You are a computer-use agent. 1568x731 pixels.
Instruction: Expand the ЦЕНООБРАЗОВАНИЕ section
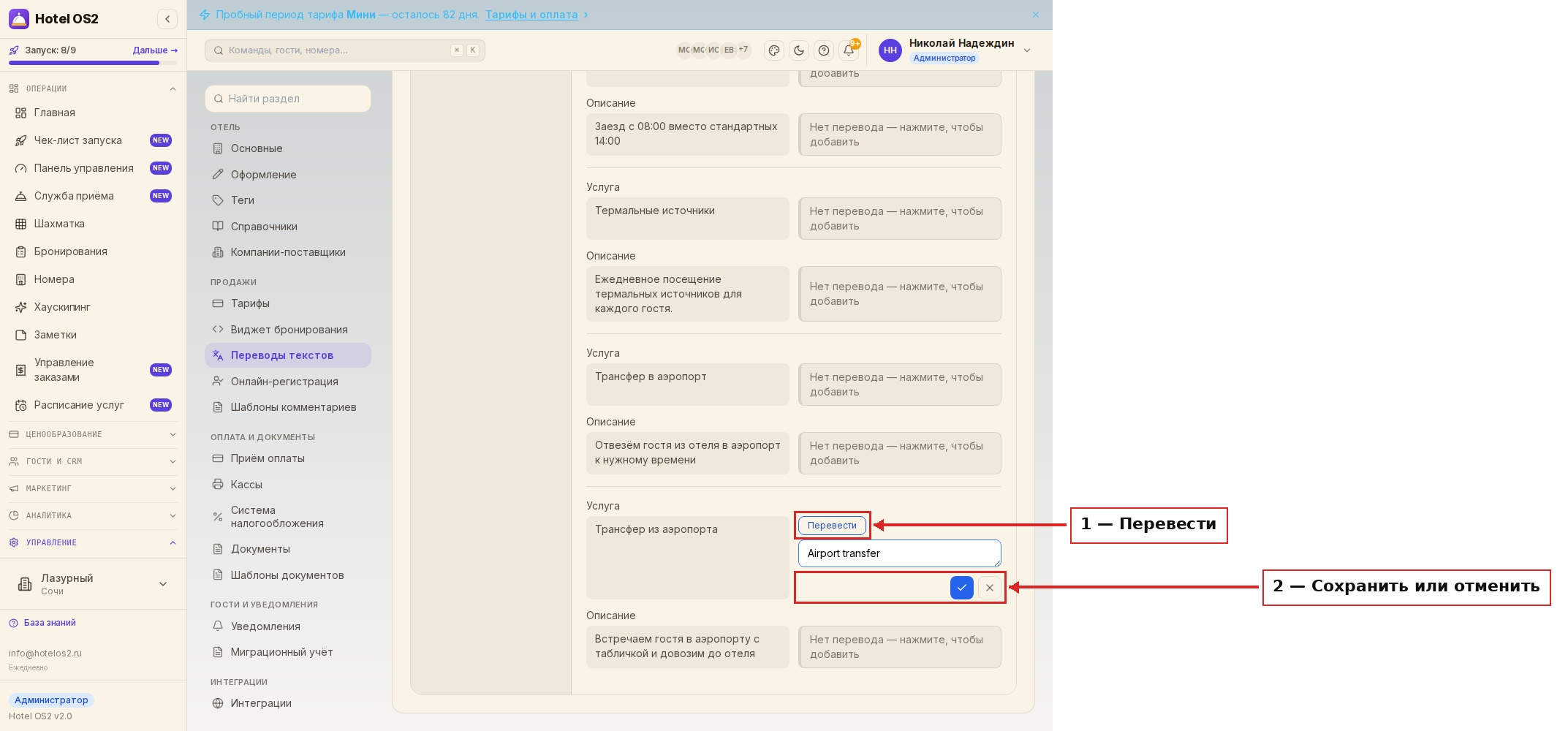click(93, 434)
